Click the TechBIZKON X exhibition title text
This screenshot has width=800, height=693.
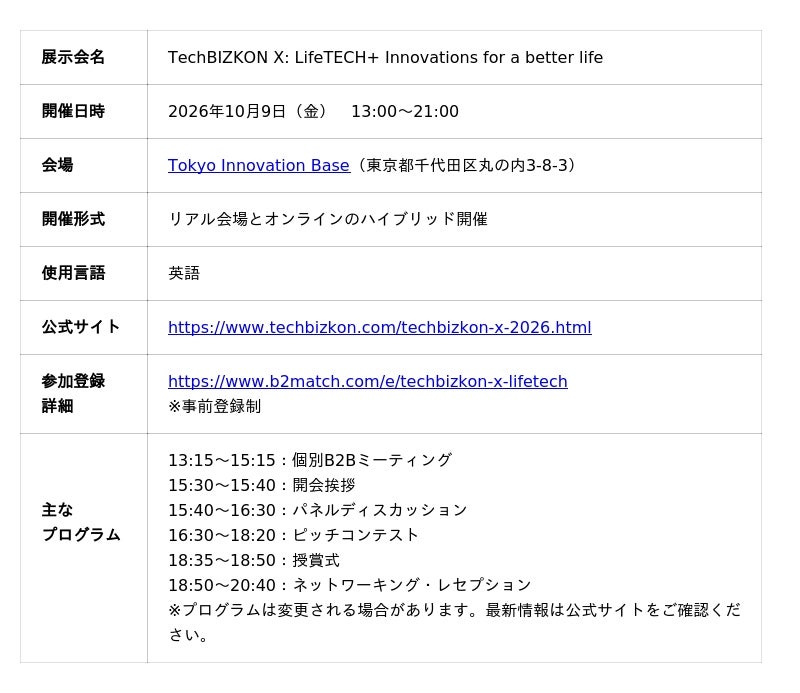point(385,57)
